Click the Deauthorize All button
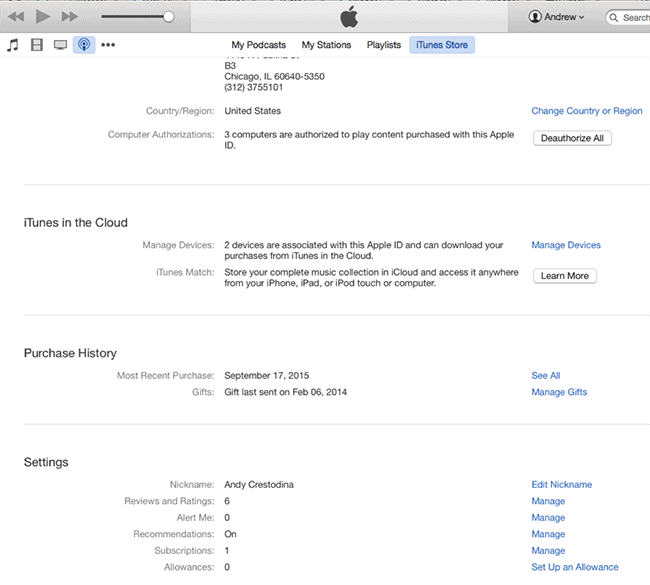650x585 pixels. coord(572,138)
